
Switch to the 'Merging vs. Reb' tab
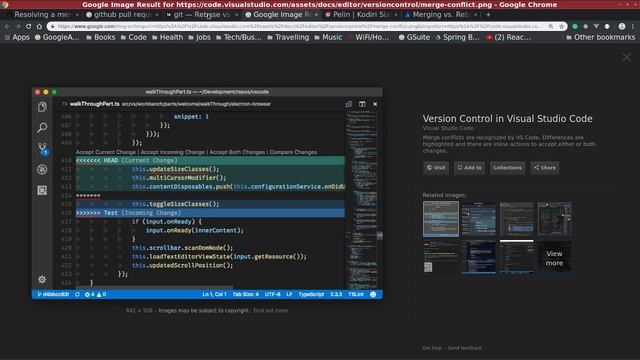(440, 15)
